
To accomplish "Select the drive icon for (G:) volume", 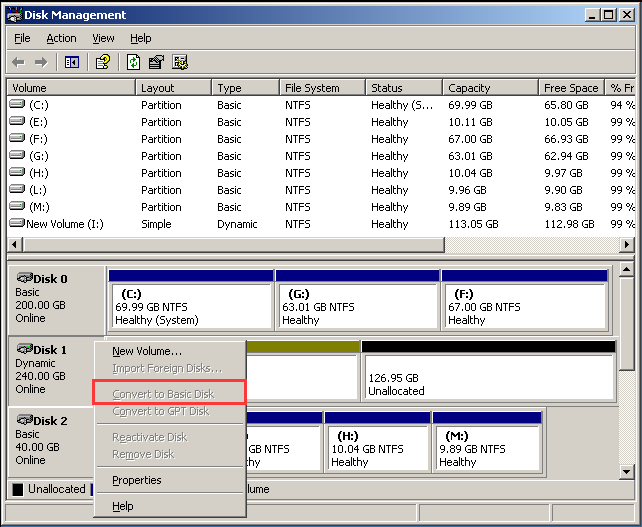I will coord(17,155).
